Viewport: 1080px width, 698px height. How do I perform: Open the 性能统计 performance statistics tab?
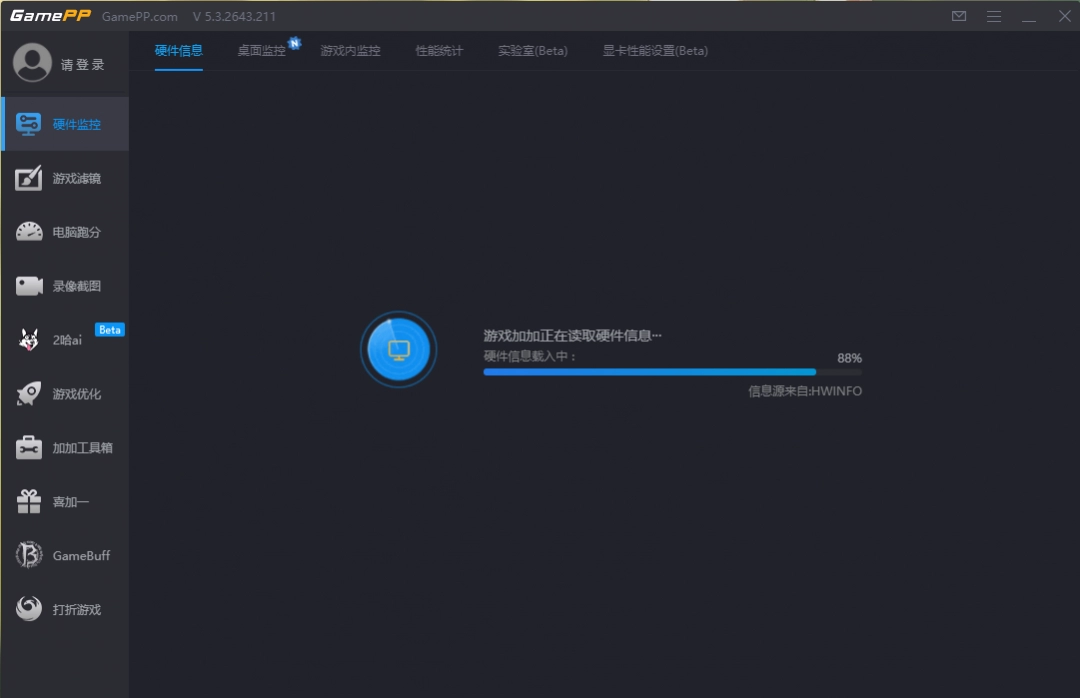pos(438,48)
